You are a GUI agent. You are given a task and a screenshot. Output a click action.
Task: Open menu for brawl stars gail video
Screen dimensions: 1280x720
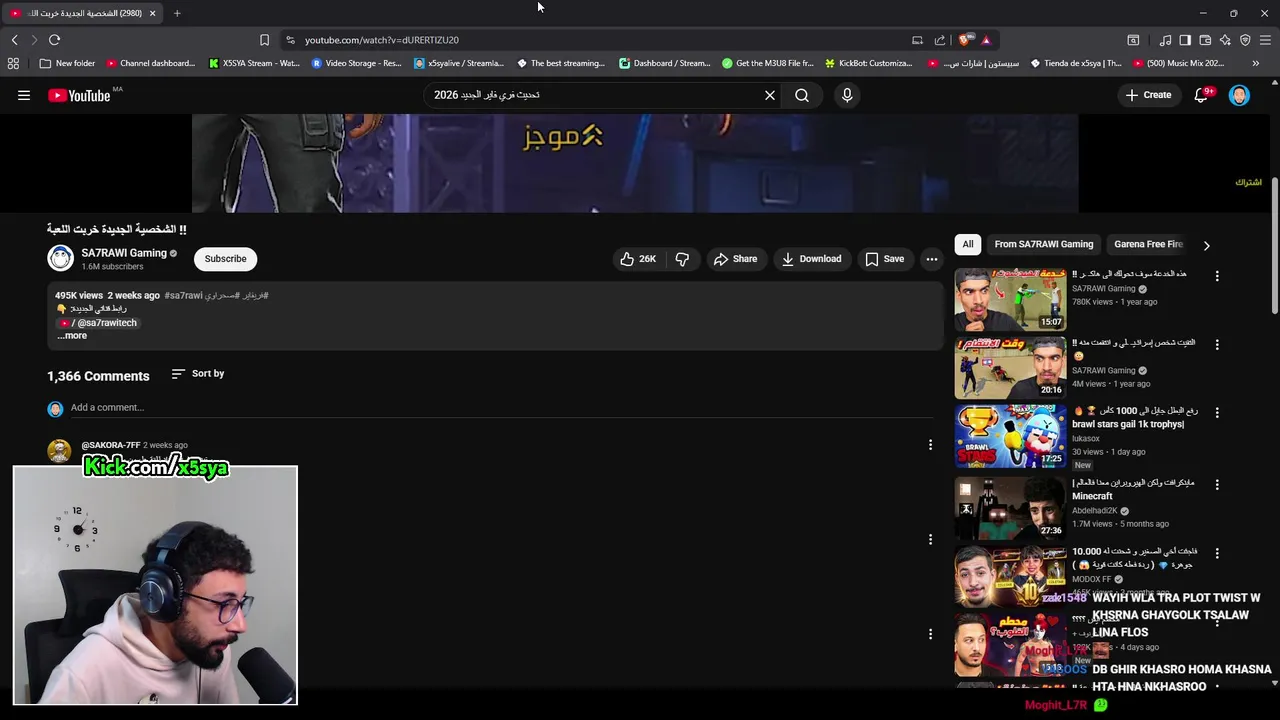[1217, 412]
